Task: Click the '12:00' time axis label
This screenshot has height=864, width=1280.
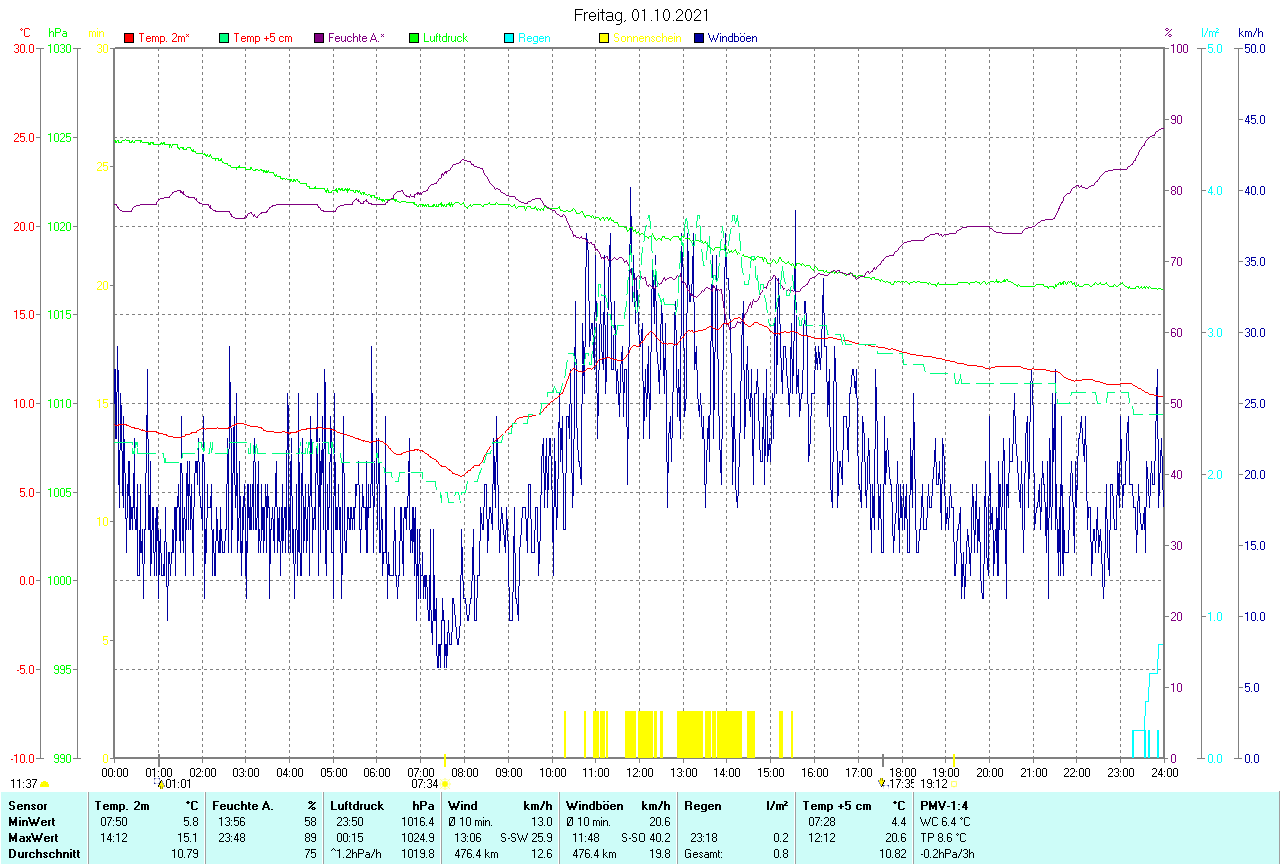Action: [x=639, y=772]
